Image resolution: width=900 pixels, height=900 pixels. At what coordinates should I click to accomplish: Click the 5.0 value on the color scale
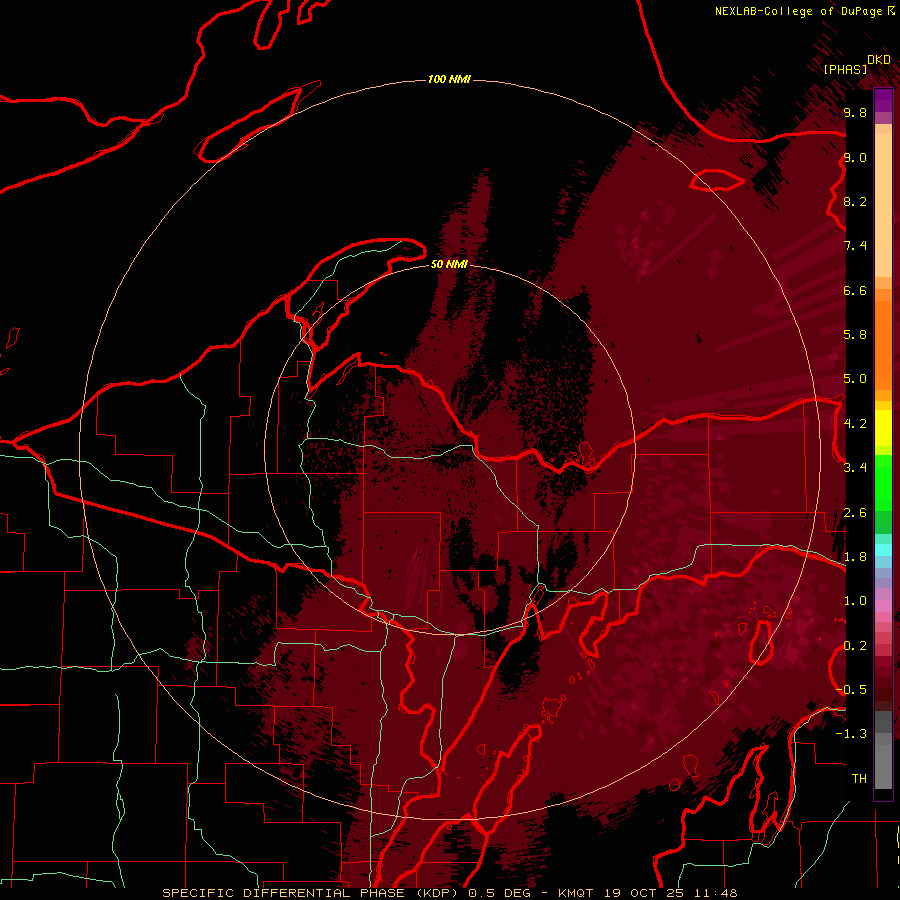(x=855, y=379)
